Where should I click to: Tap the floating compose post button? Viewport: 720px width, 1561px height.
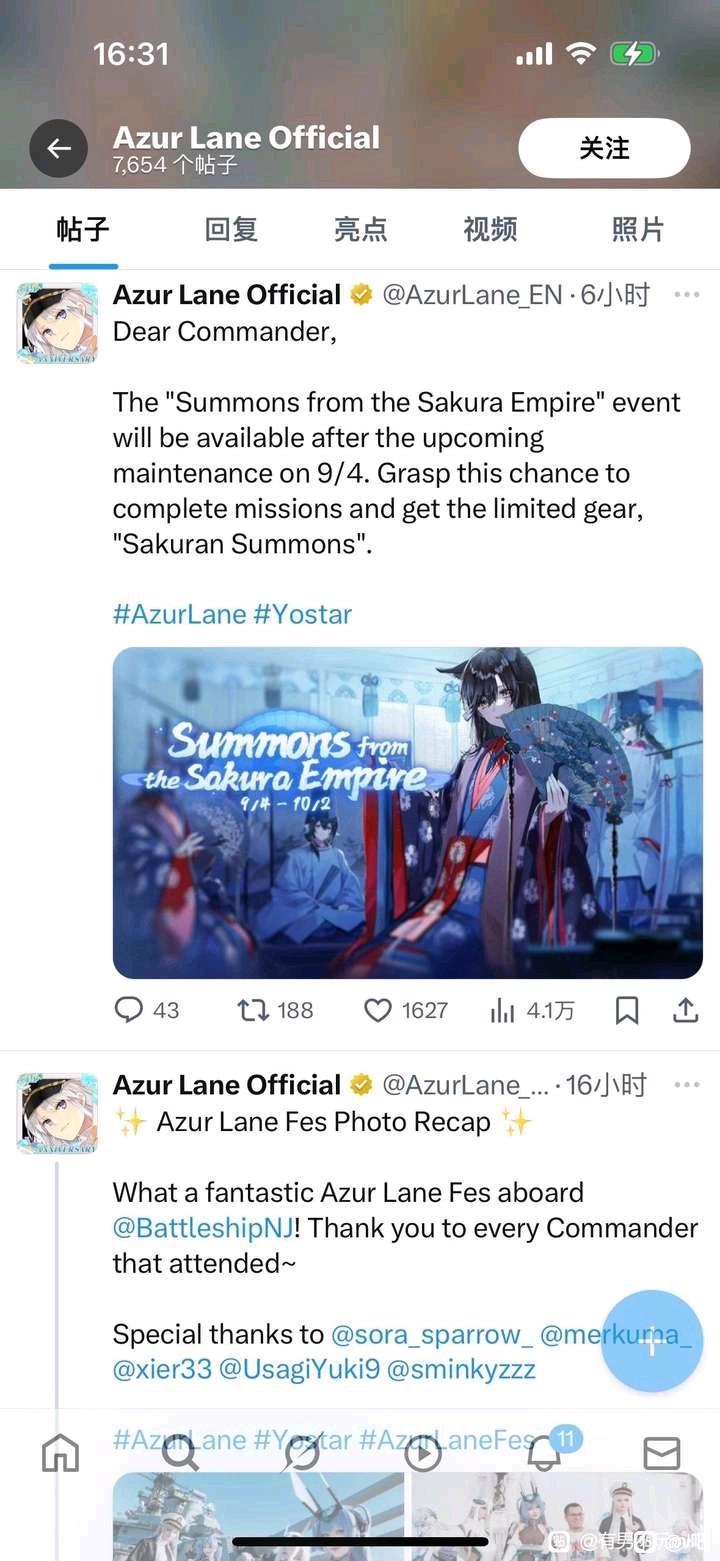click(652, 1341)
